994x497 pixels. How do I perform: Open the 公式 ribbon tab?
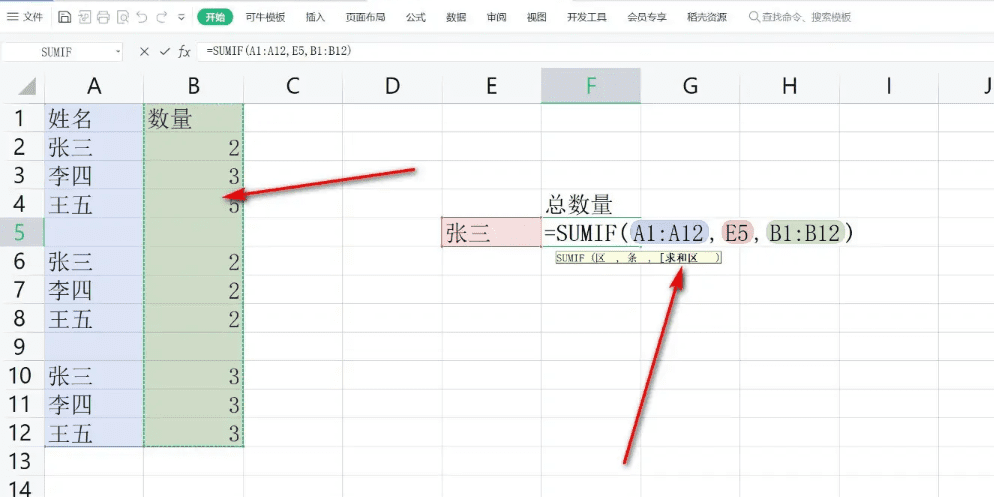pos(415,17)
